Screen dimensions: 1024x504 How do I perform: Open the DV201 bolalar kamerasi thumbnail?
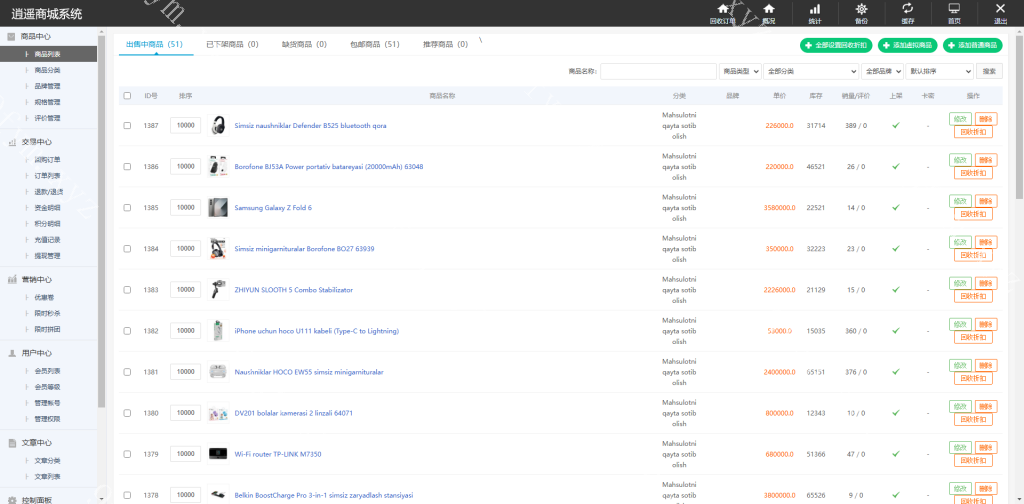pos(217,413)
